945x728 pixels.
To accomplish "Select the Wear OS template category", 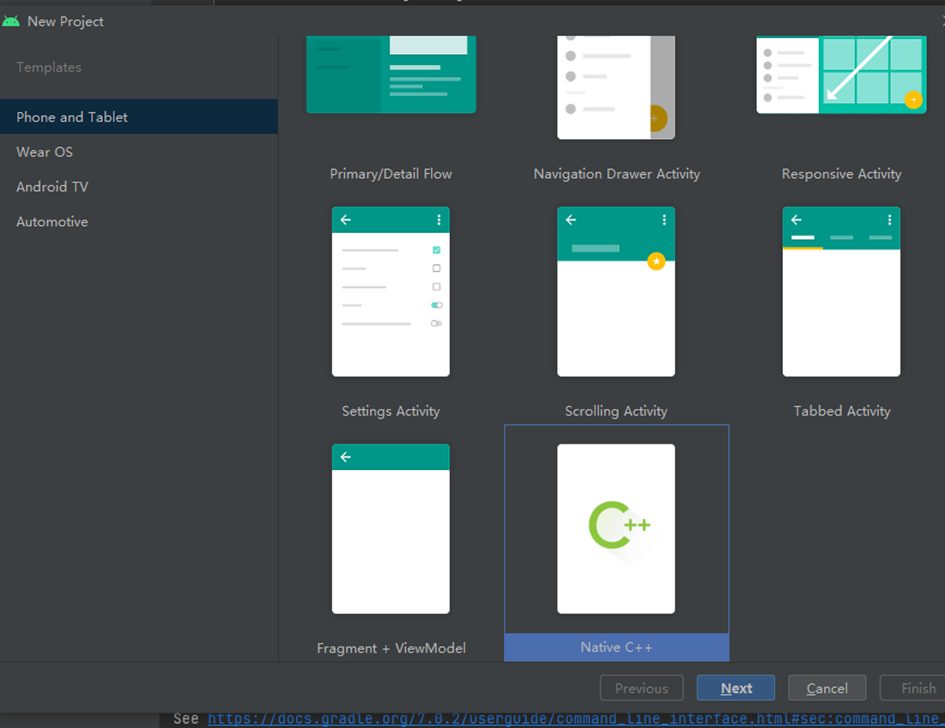I will pos(139,152).
